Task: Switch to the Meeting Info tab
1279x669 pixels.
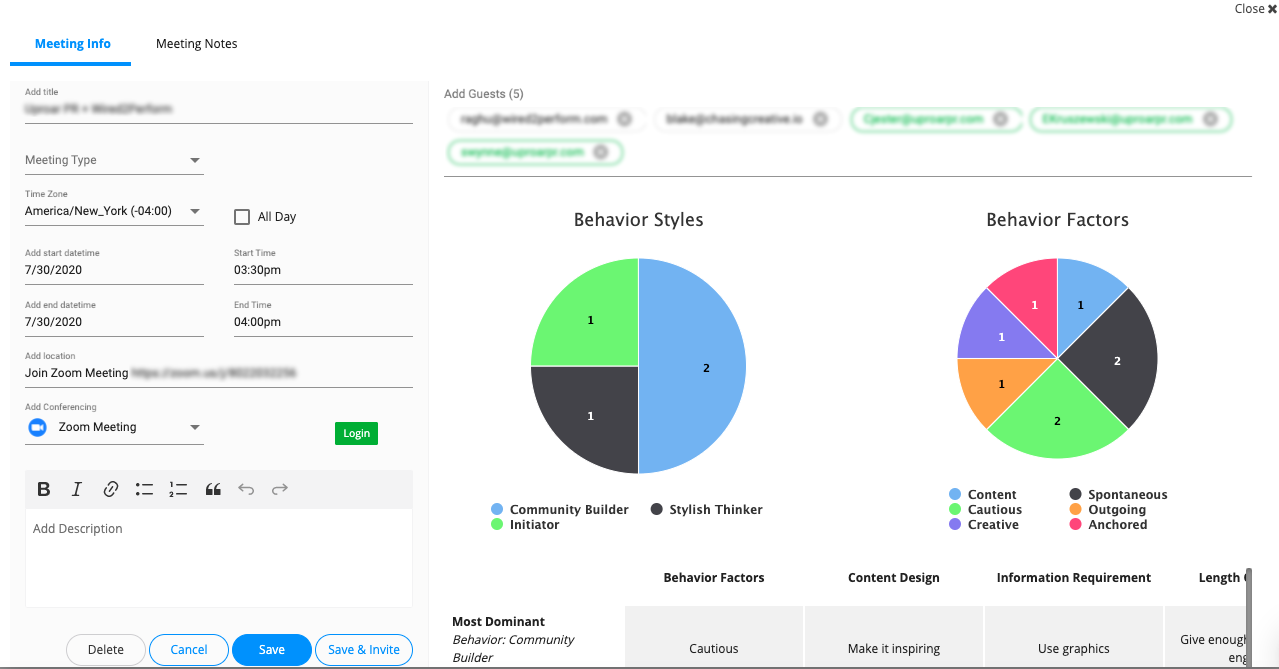Action: pyautogui.click(x=72, y=44)
